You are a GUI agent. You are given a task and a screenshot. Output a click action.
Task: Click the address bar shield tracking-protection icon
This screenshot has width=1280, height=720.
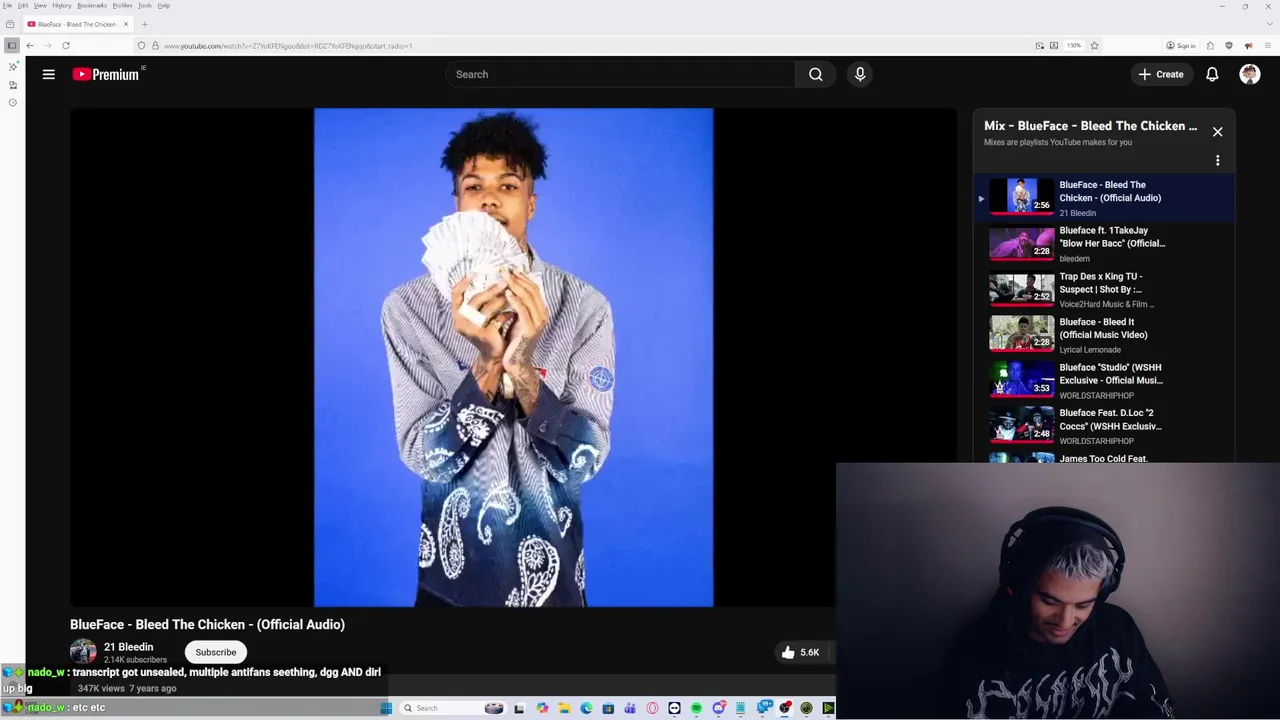(141, 45)
